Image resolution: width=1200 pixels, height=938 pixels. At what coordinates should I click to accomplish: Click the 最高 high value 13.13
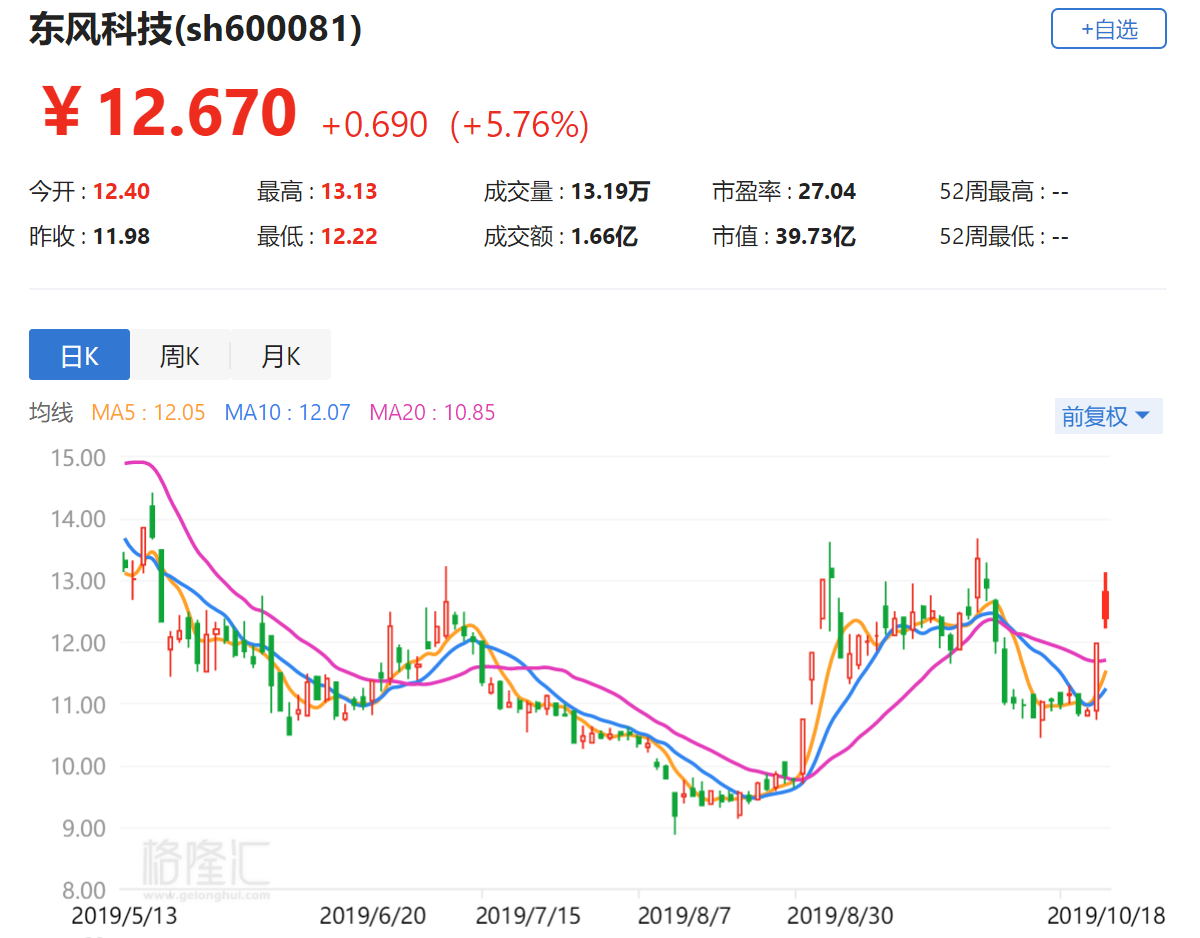349,191
